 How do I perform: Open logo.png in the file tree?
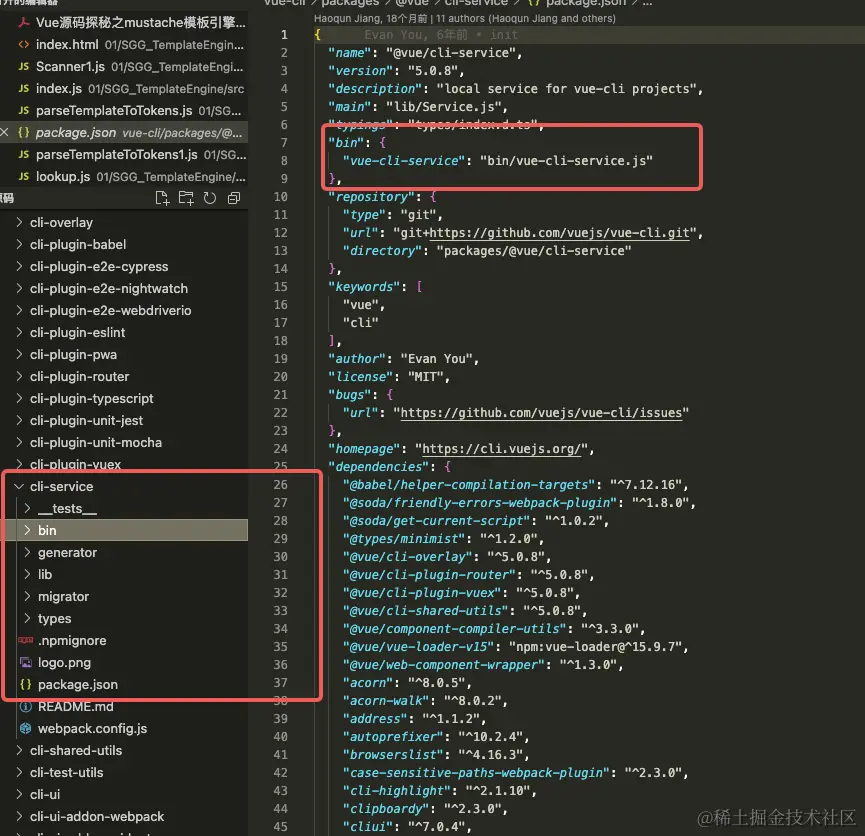point(124,663)
